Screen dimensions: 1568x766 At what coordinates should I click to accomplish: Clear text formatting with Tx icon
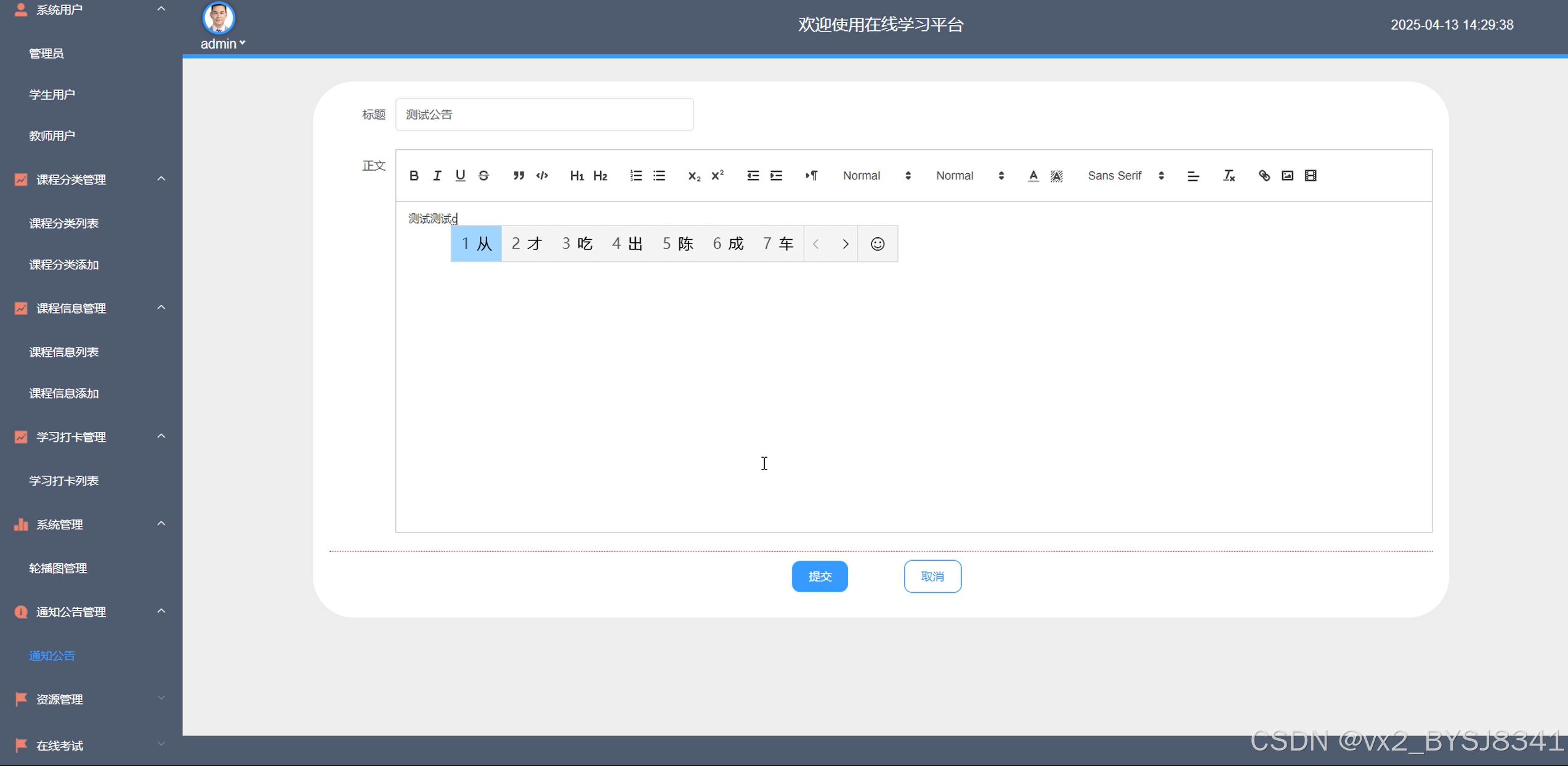[x=1229, y=176]
